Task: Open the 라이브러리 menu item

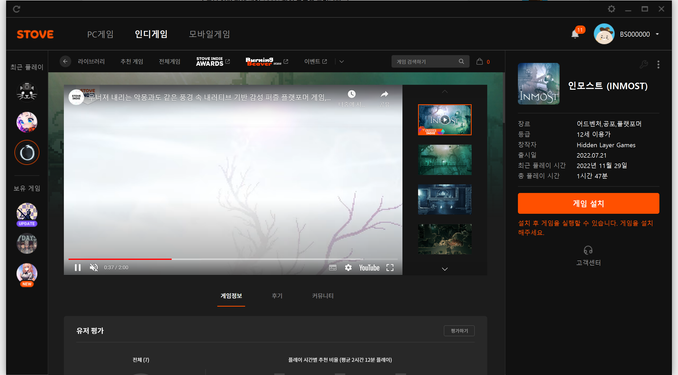Action: coord(91,61)
